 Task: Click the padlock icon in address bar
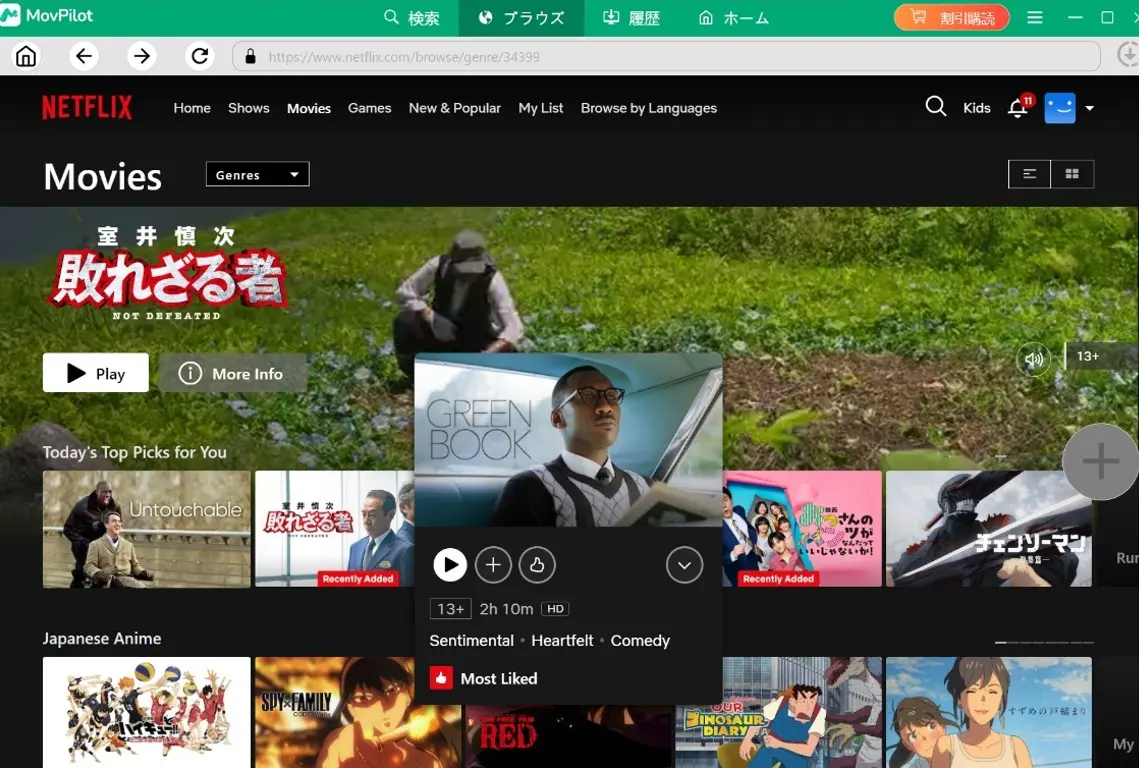251,57
